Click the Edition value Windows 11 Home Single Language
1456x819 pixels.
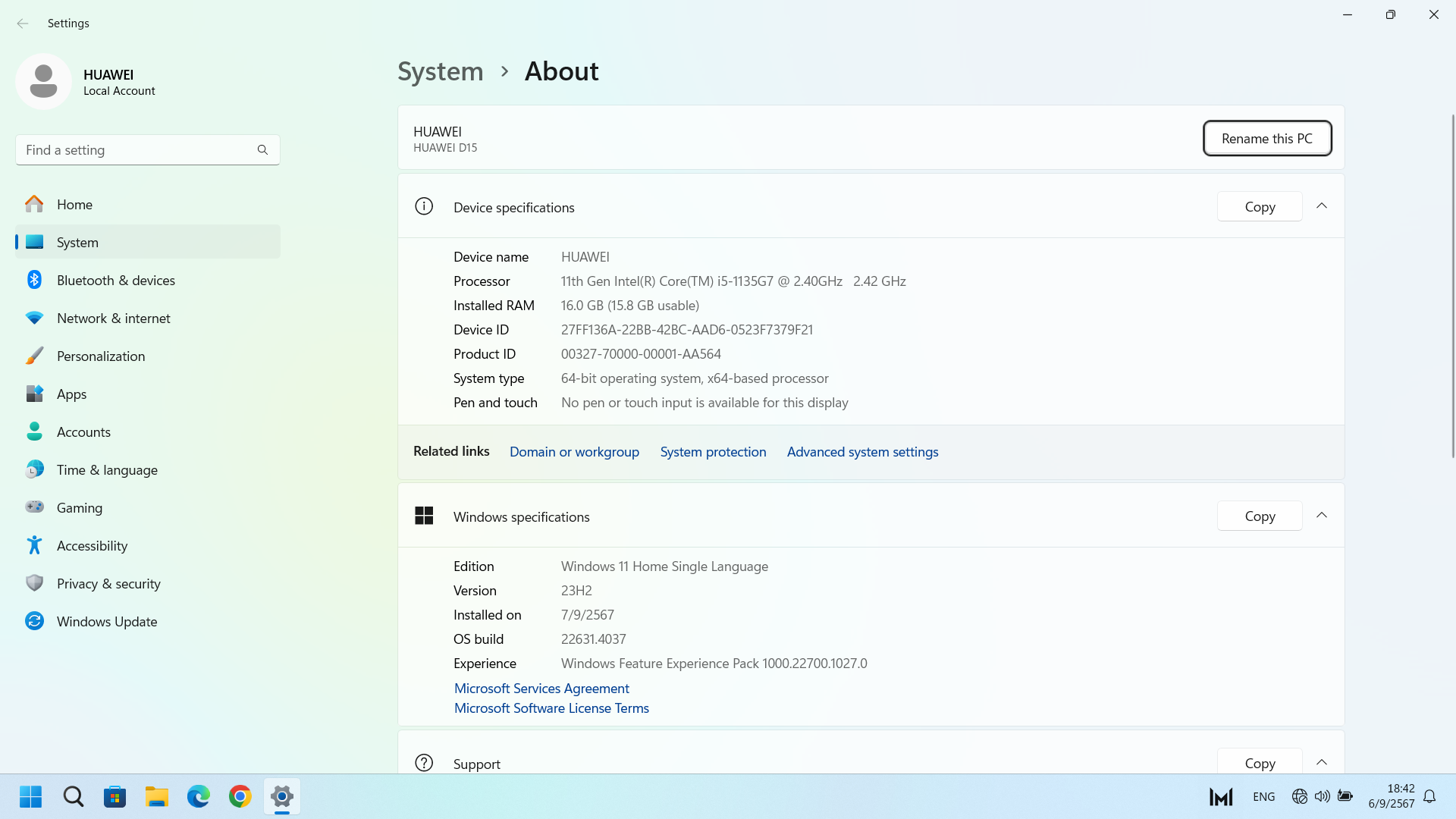[x=664, y=566]
